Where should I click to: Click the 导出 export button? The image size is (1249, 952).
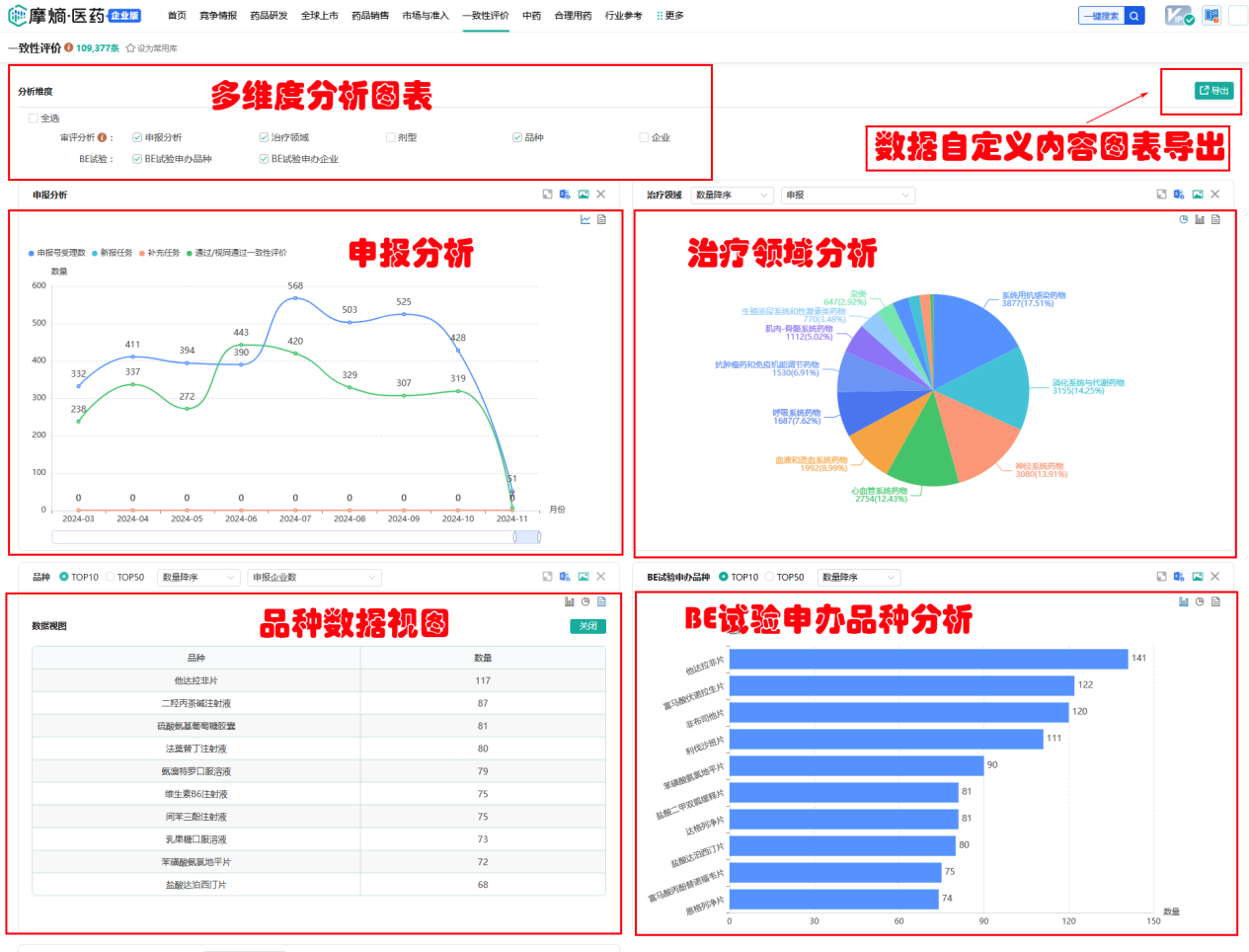(1213, 91)
